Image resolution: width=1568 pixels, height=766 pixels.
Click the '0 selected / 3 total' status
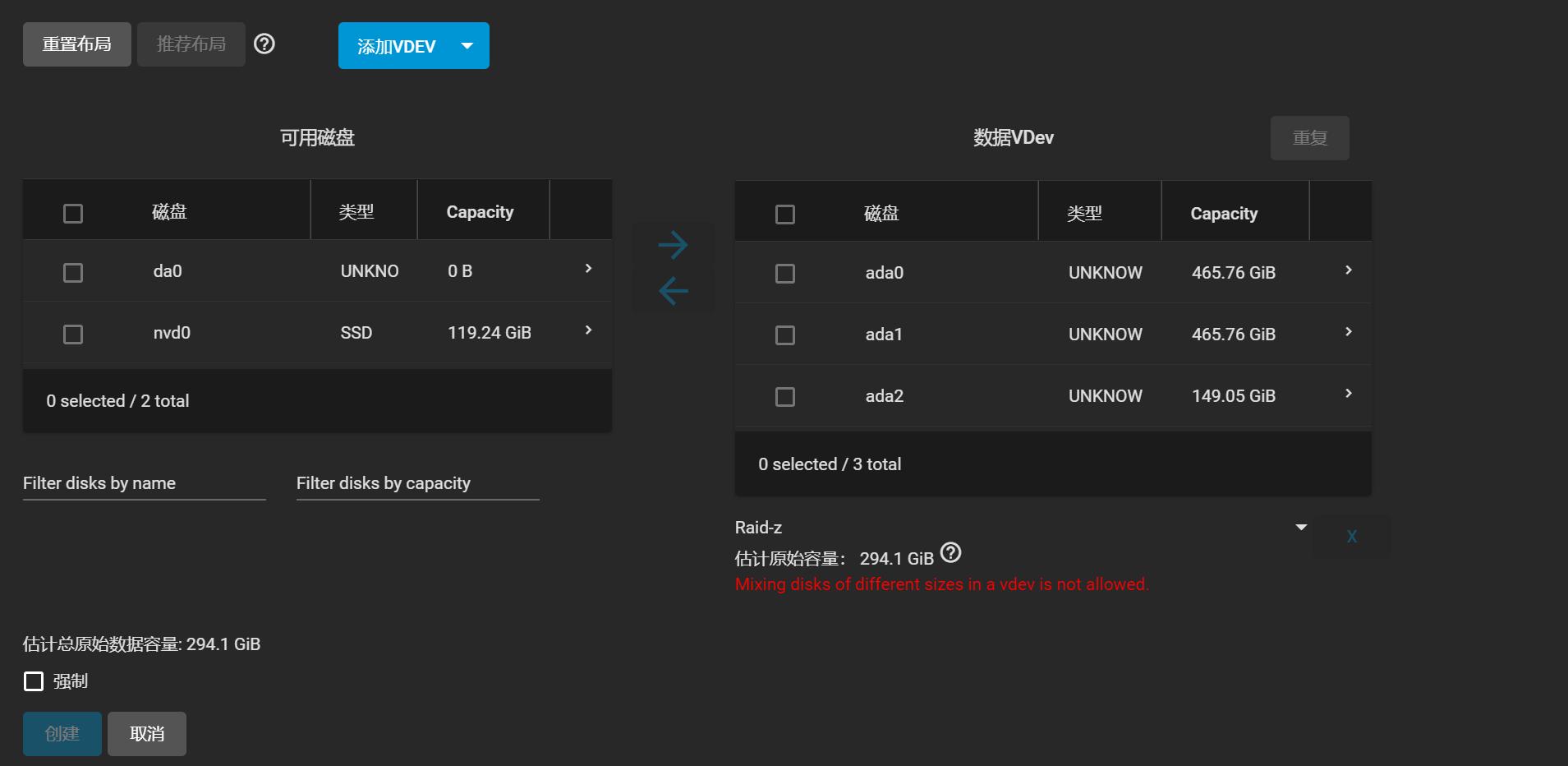(x=830, y=464)
